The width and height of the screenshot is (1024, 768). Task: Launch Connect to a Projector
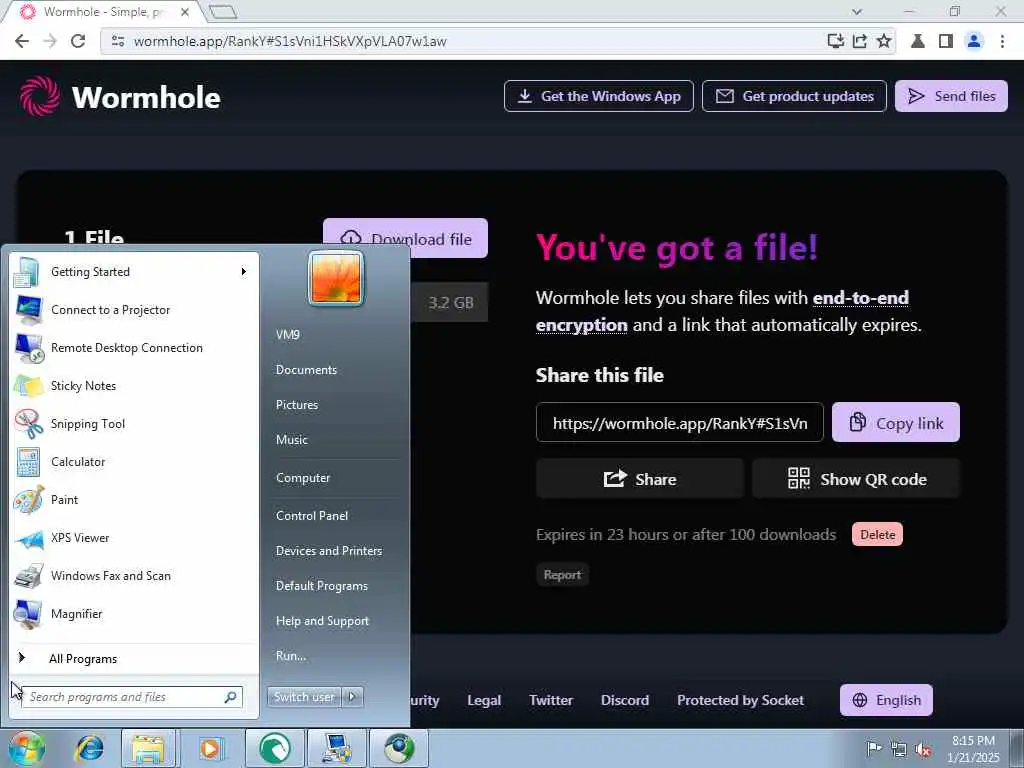point(133,310)
